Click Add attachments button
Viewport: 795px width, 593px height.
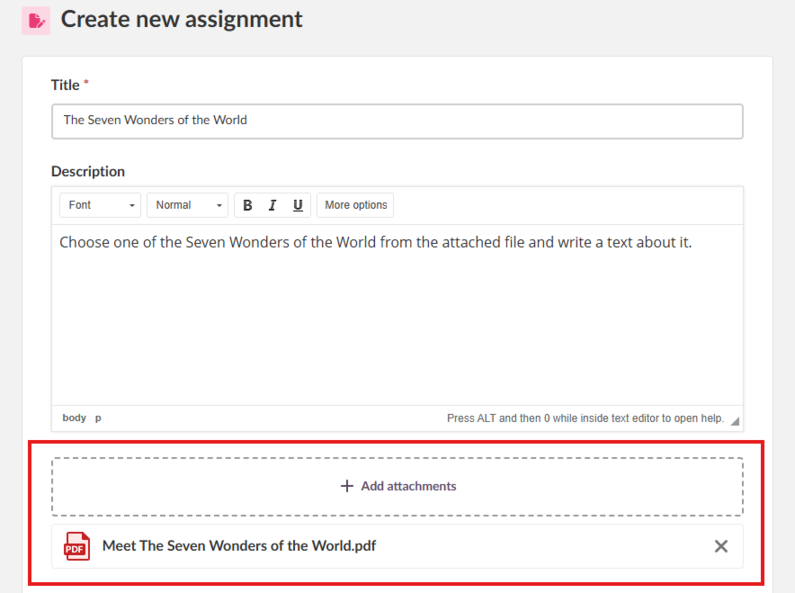397,487
